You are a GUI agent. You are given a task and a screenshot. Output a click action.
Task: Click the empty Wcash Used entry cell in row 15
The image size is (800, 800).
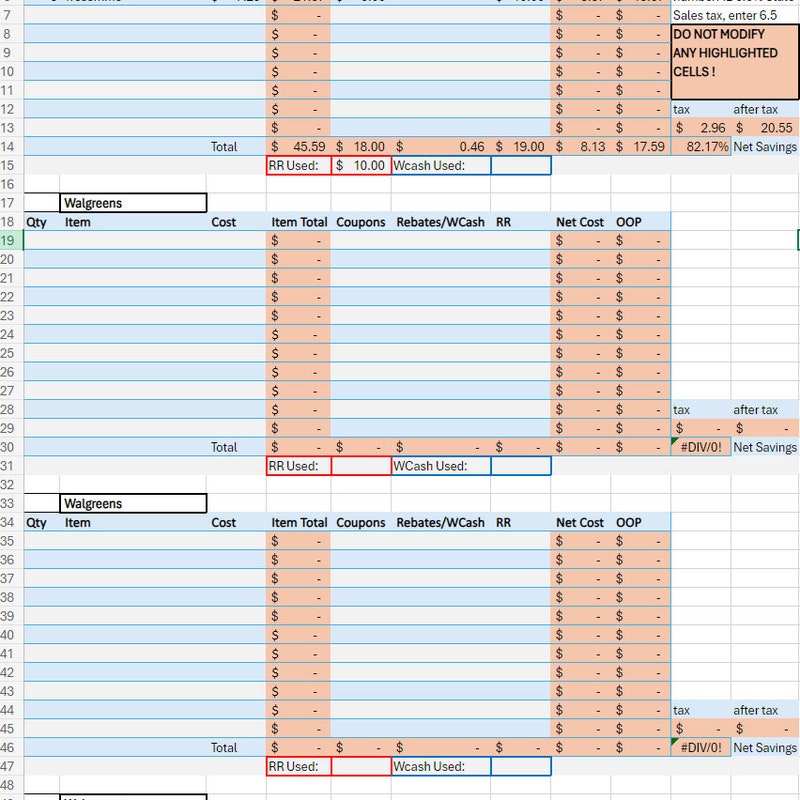point(520,165)
